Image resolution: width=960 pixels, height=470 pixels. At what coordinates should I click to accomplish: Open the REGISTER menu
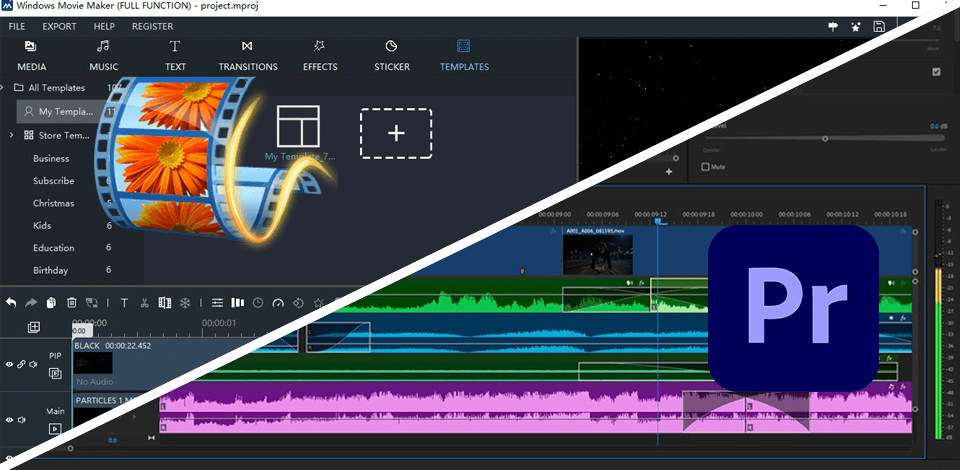(x=152, y=26)
